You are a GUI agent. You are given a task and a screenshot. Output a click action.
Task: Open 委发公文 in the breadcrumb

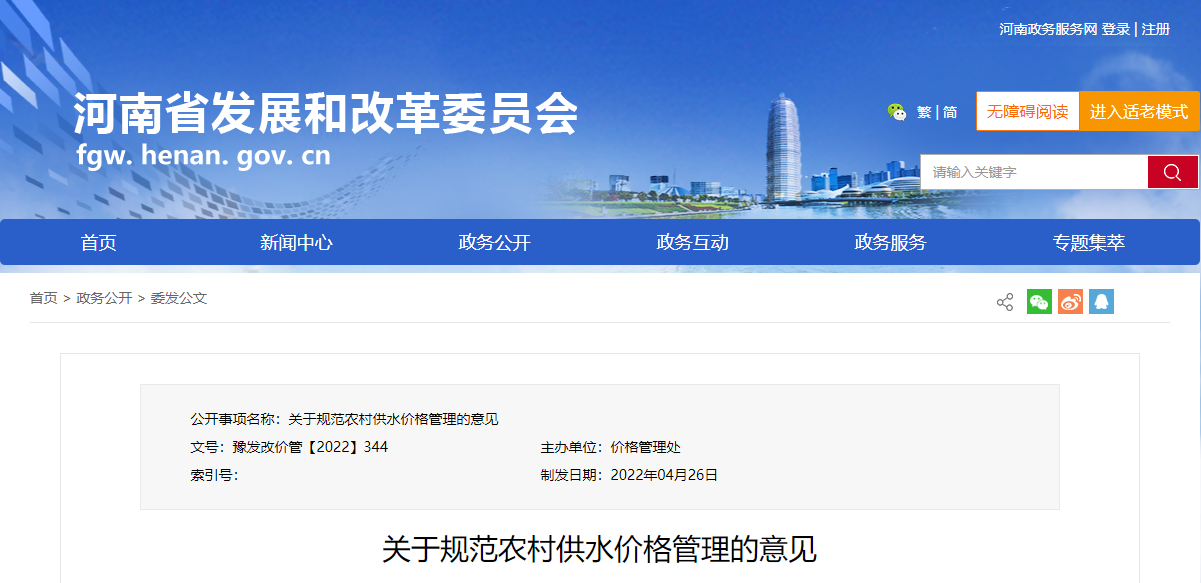(x=179, y=298)
